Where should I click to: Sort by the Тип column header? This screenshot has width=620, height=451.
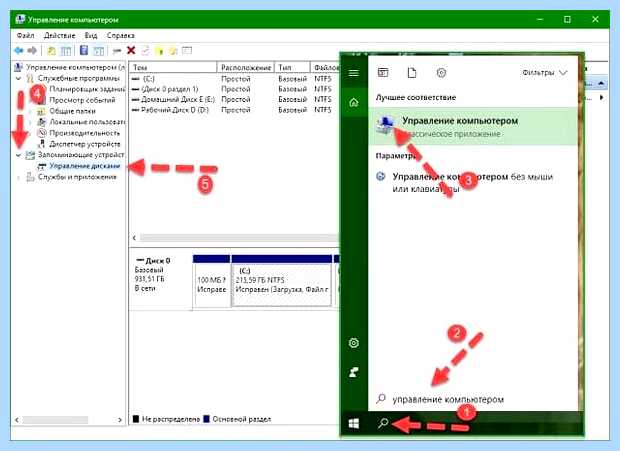point(292,68)
